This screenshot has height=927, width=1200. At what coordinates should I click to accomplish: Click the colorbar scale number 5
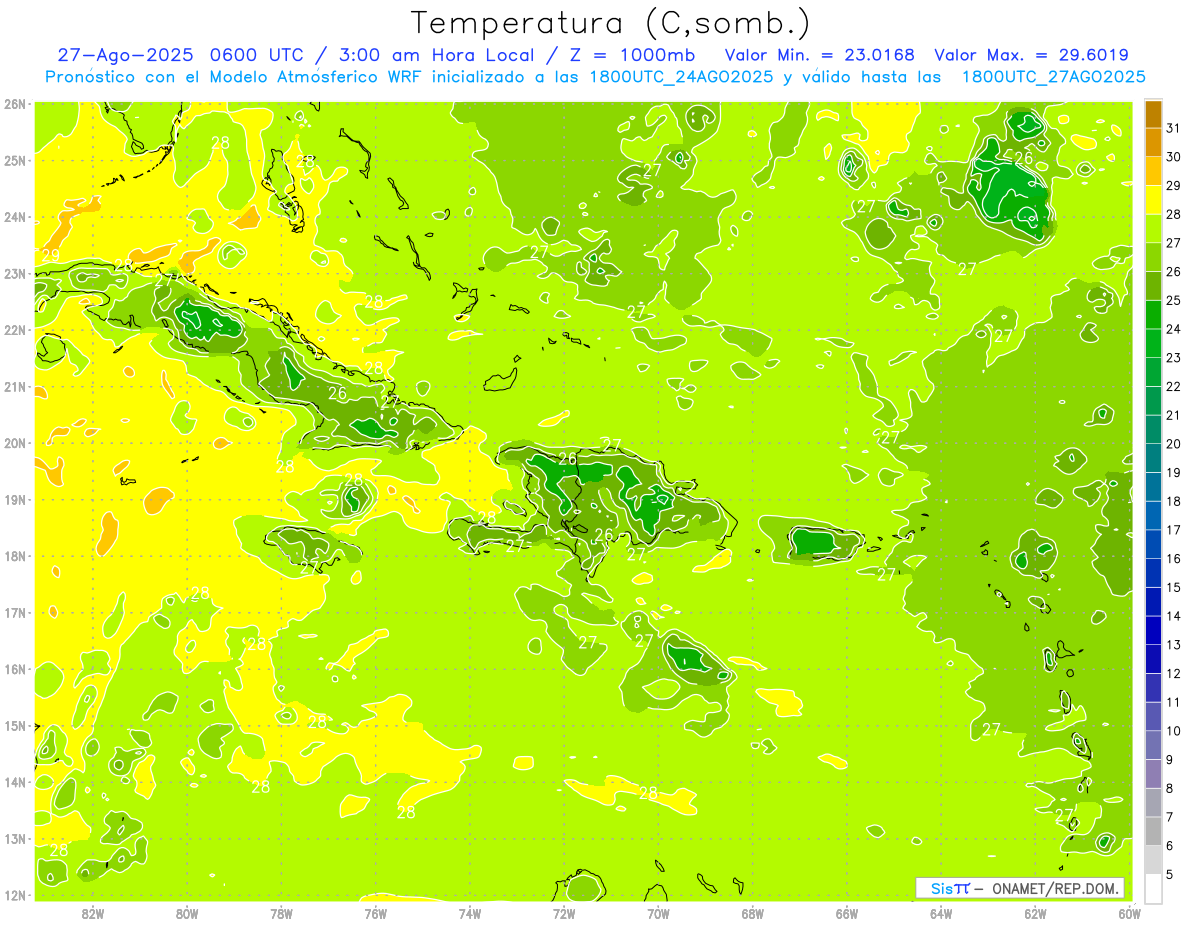click(1171, 875)
